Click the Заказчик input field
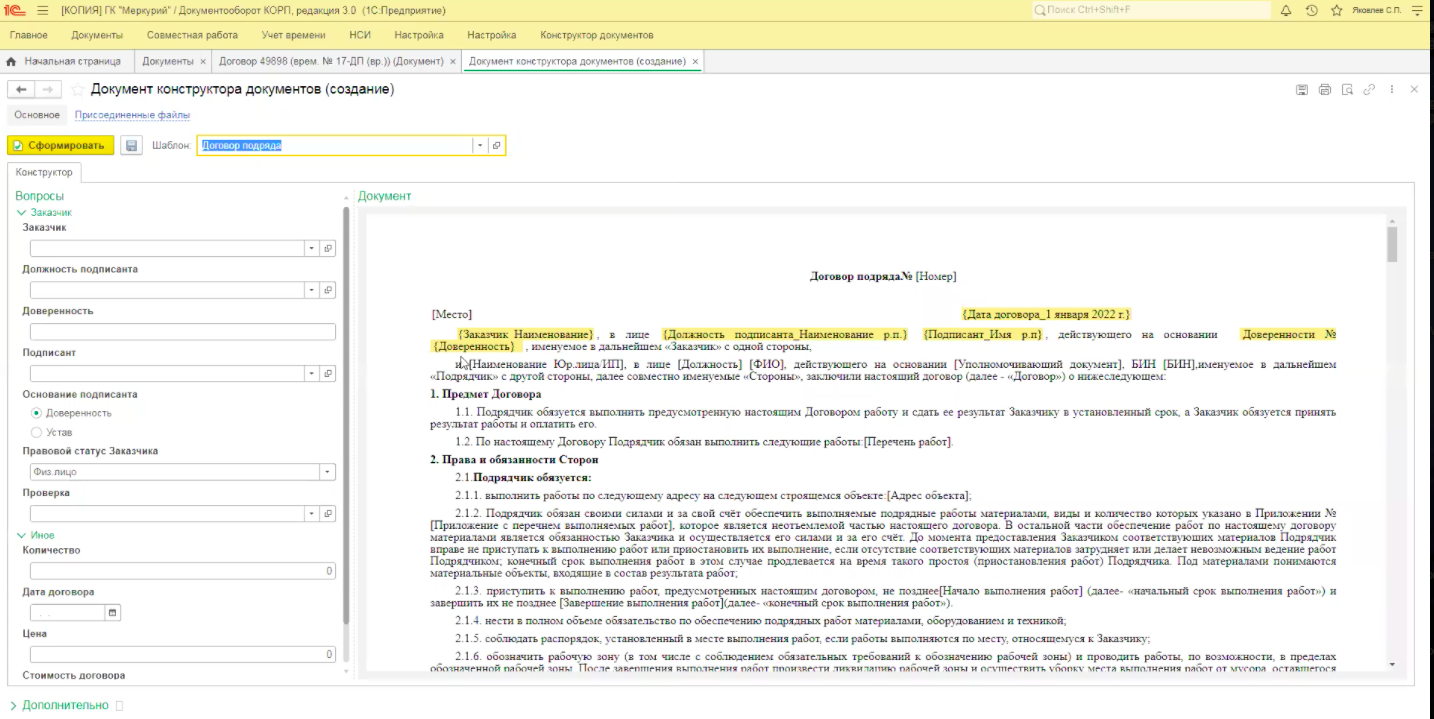Viewport: 1434px width, 719px height. [167, 248]
